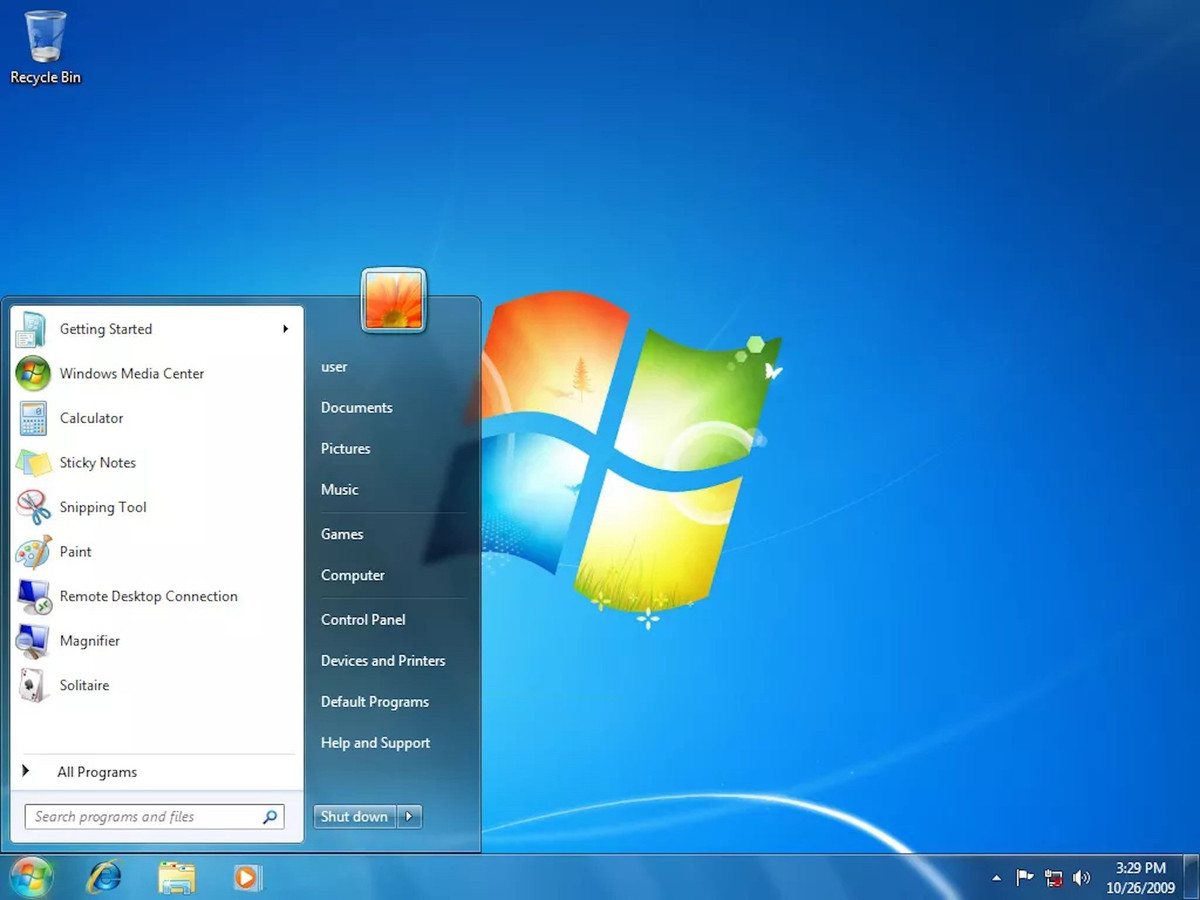Show hidden icons in the system tray

pyautogui.click(x=996, y=877)
